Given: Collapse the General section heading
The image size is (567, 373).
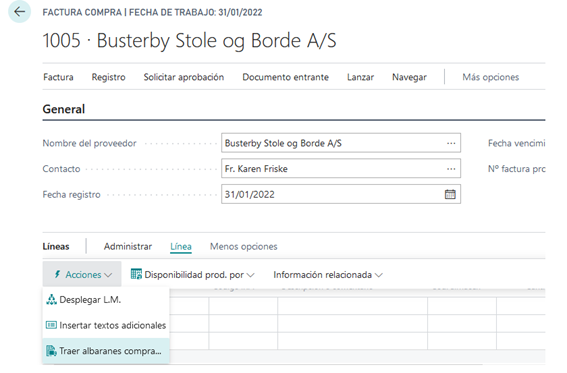Looking at the screenshot, I should 64,109.
